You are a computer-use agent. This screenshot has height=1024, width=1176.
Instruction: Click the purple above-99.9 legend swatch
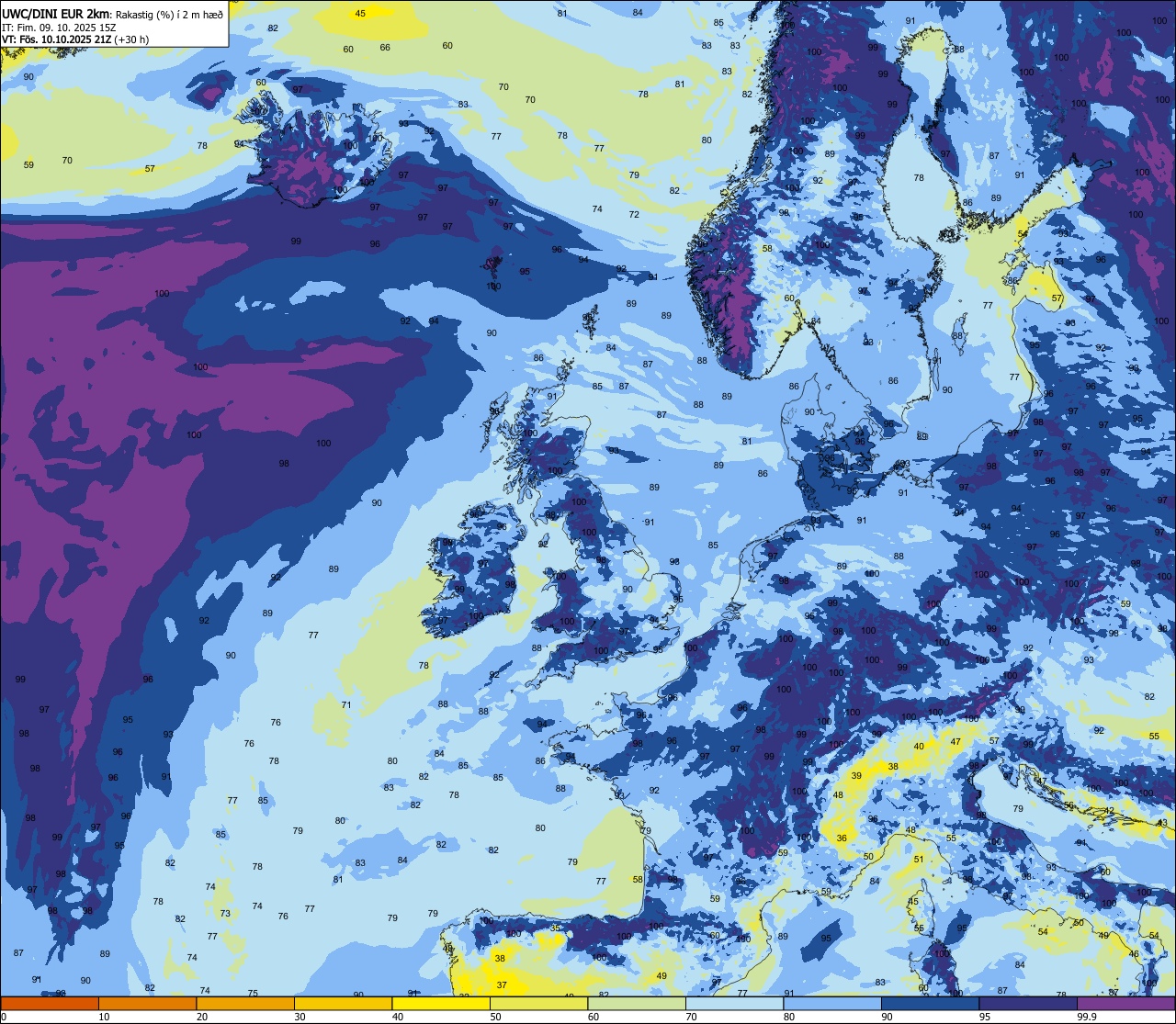tap(1126, 1004)
